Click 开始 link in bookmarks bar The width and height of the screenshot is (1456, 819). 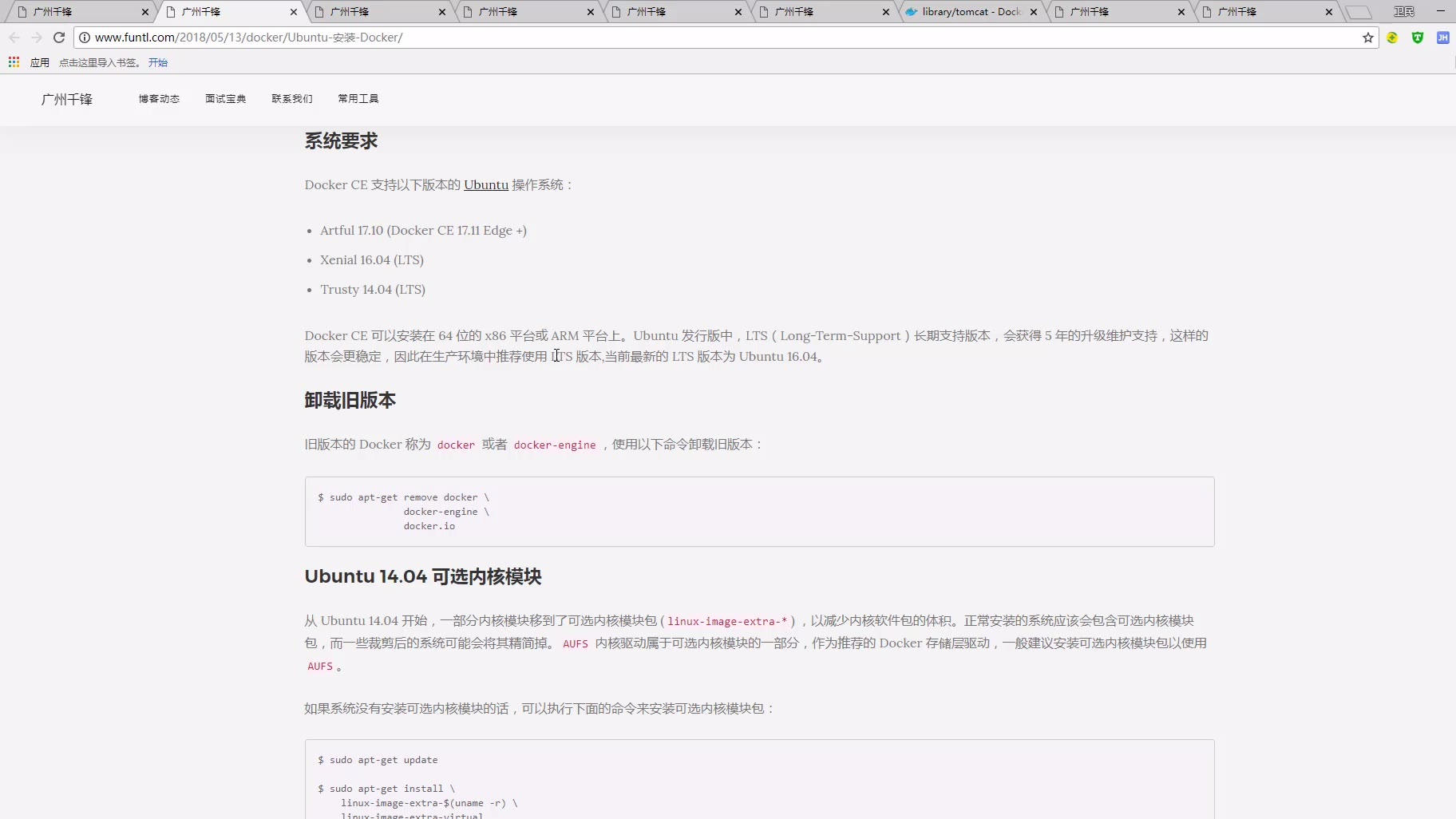[x=157, y=62]
